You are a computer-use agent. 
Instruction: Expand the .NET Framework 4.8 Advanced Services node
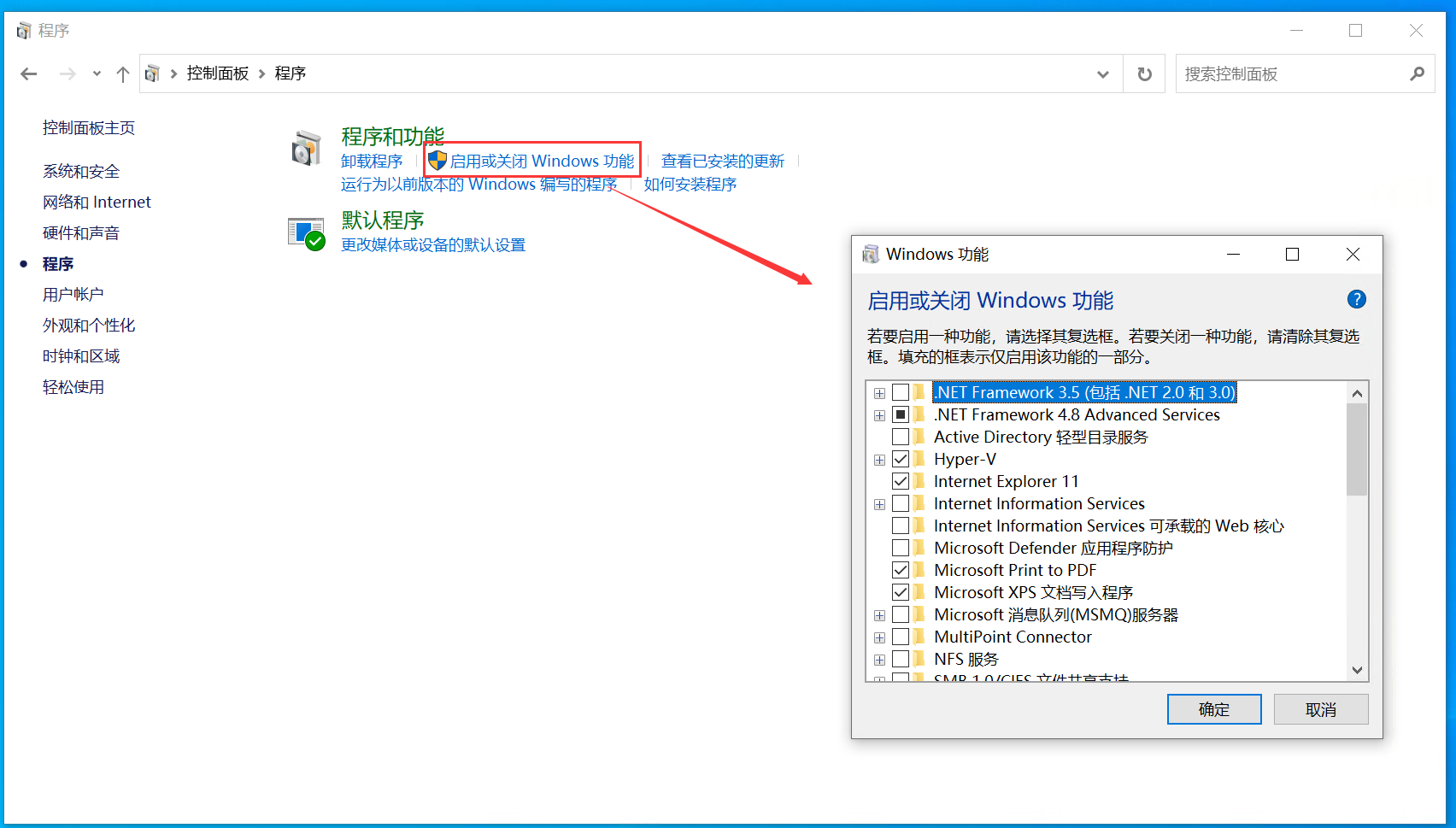click(x=879, y=415)
